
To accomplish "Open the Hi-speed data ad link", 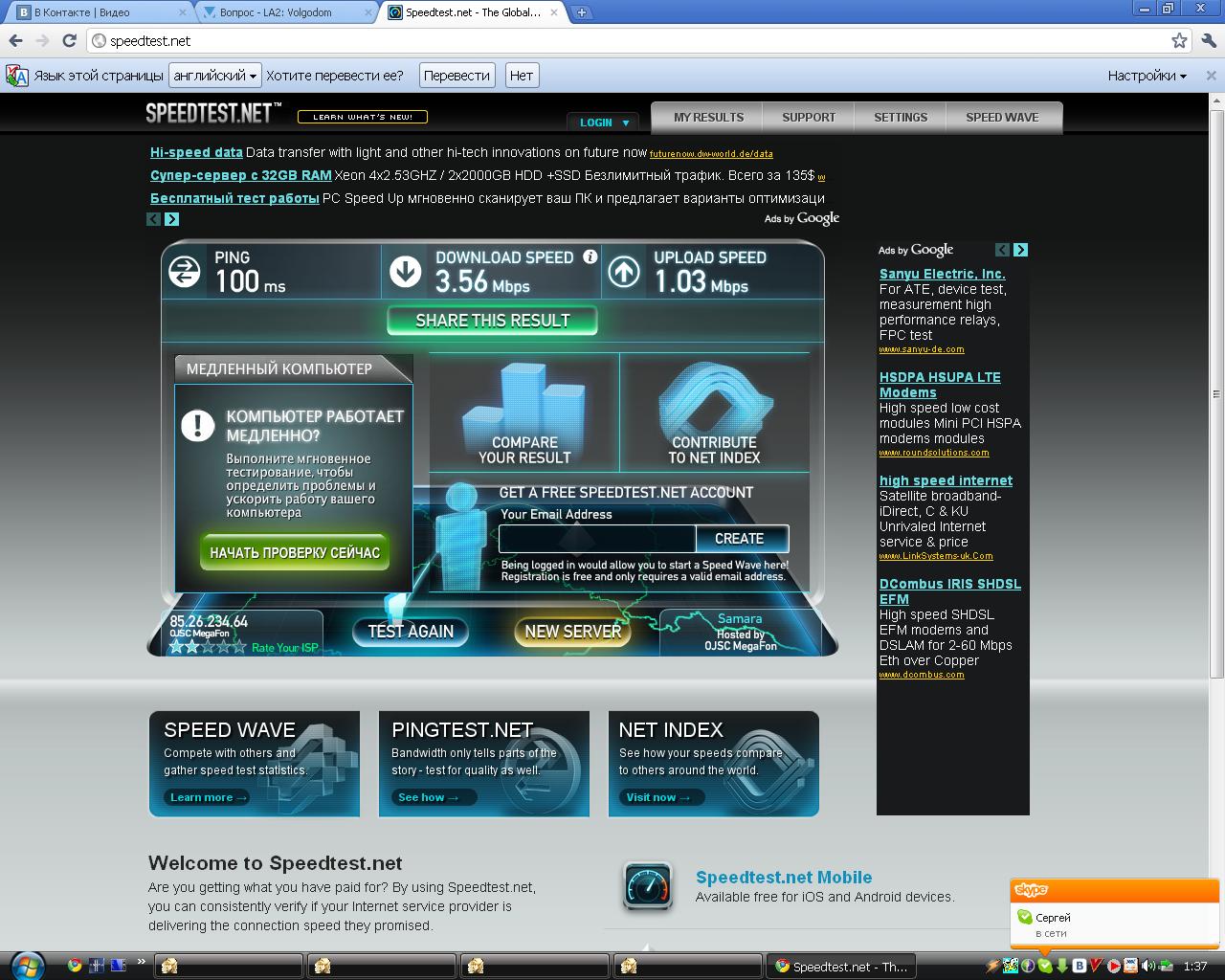I will click(x=196, y=152).
